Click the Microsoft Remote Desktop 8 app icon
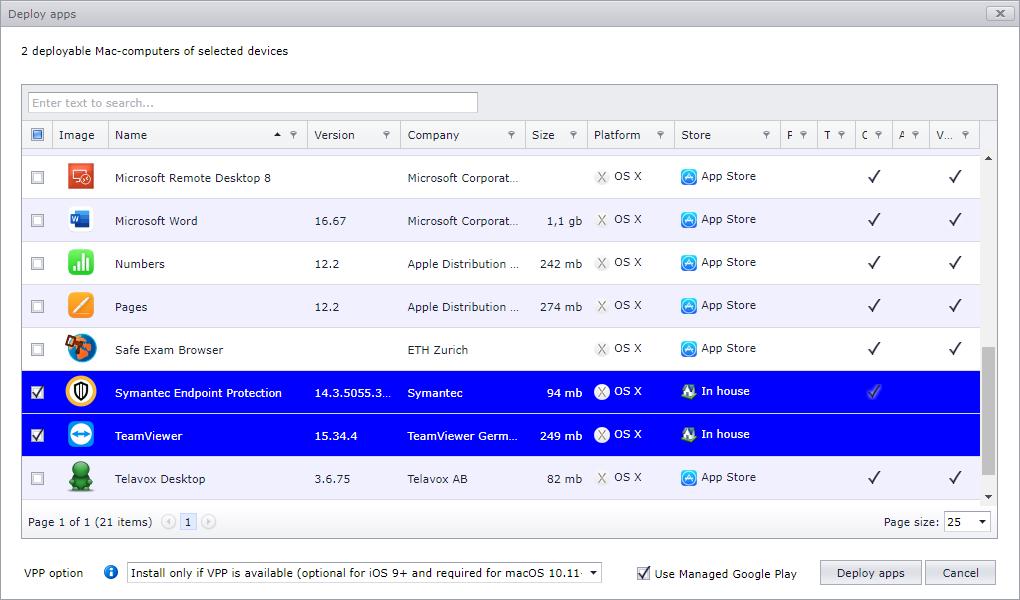Image resolution: width=1020 pixels, height=600 pixels. click(x=81, y=176)
